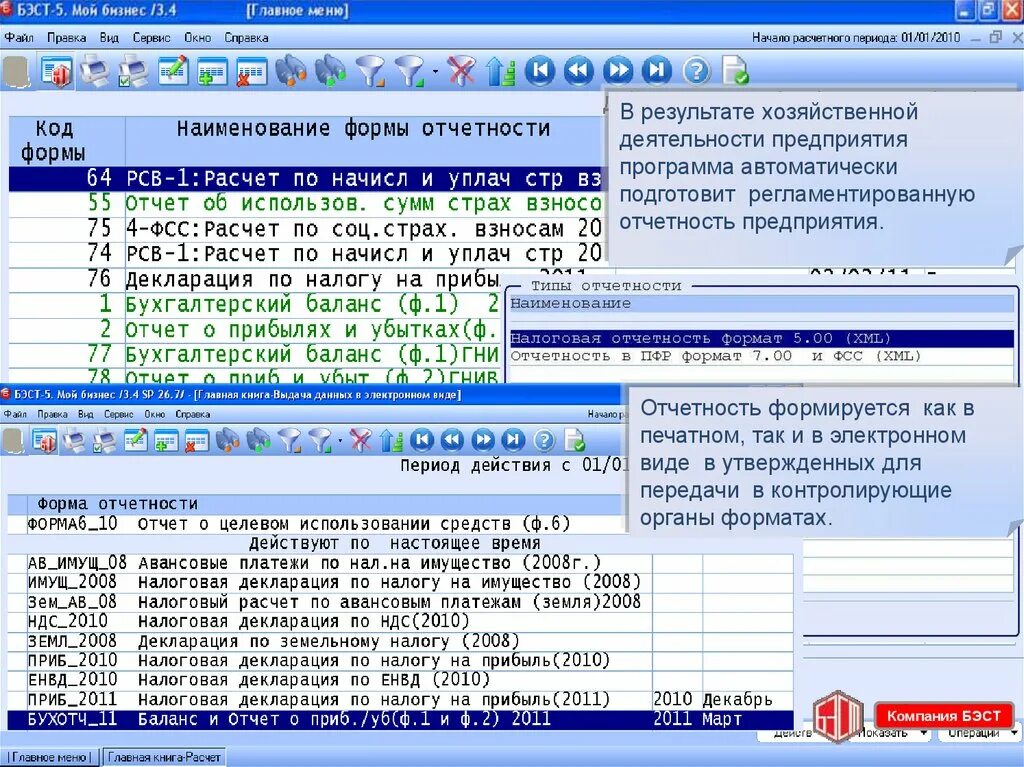Open Окно menu in lower window
Screen dimensions: 1024x767
155,414
